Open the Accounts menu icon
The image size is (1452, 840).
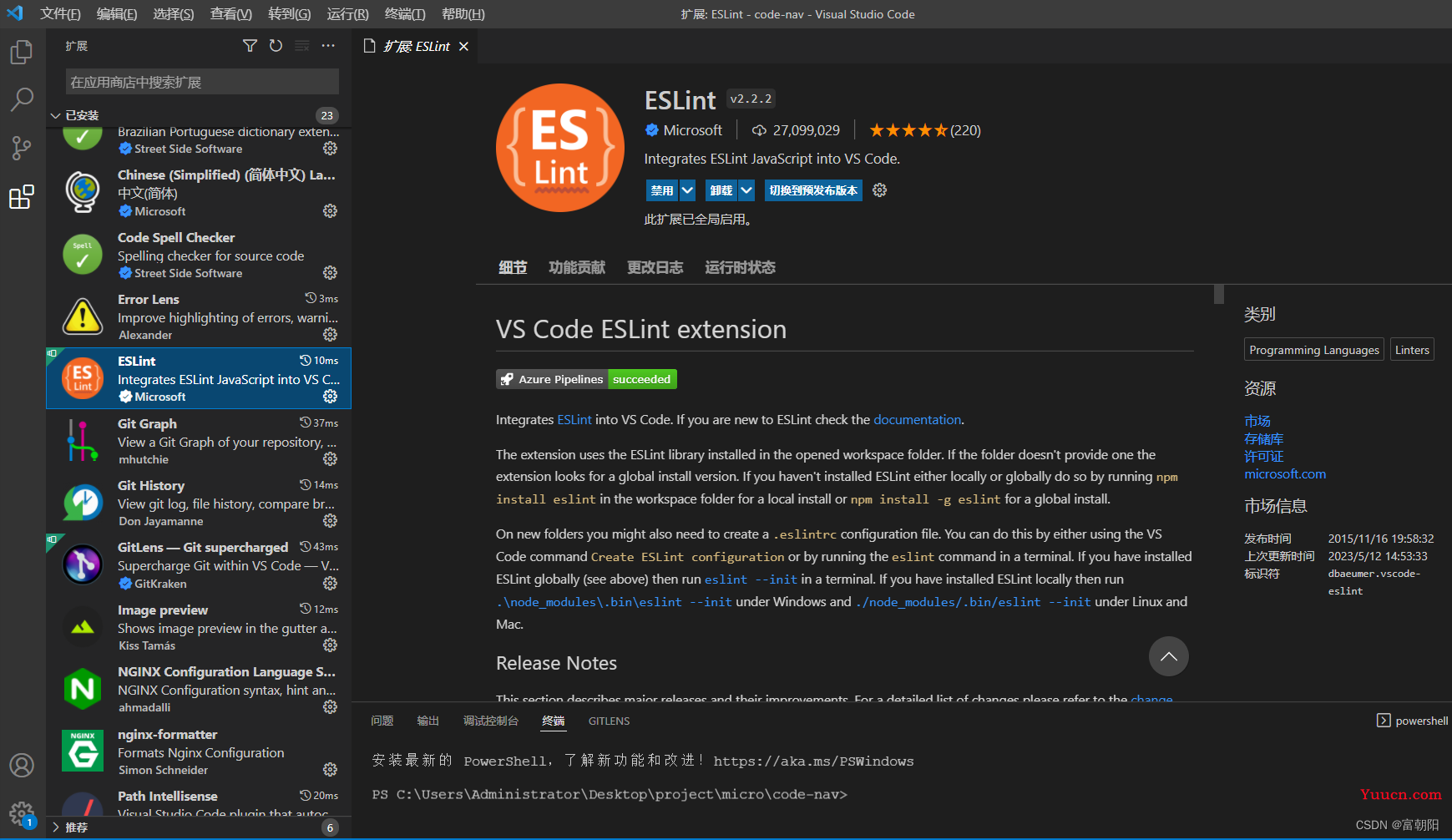coord(22,765)
